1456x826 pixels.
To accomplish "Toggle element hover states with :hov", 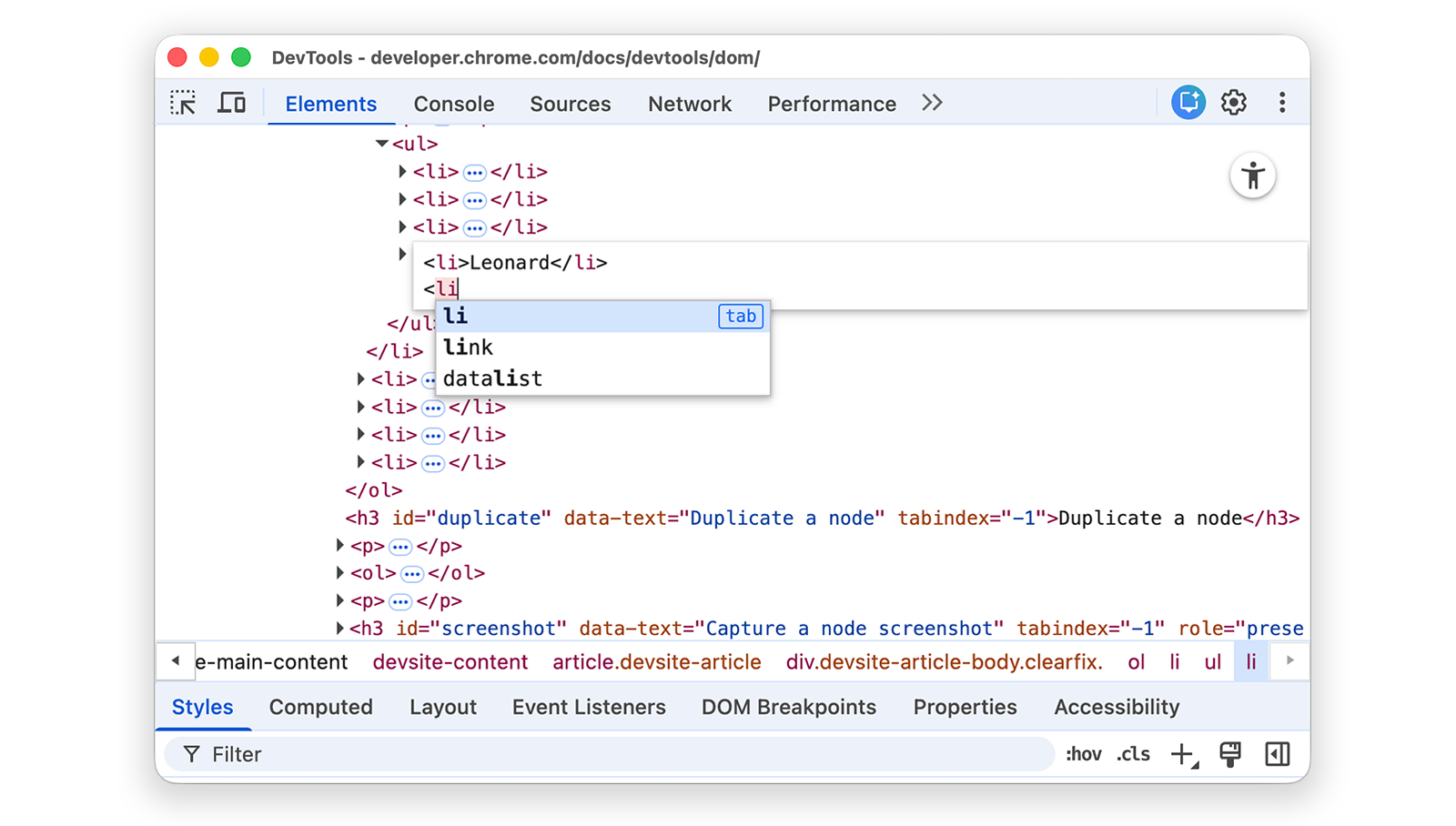I will click(1083, 753).
